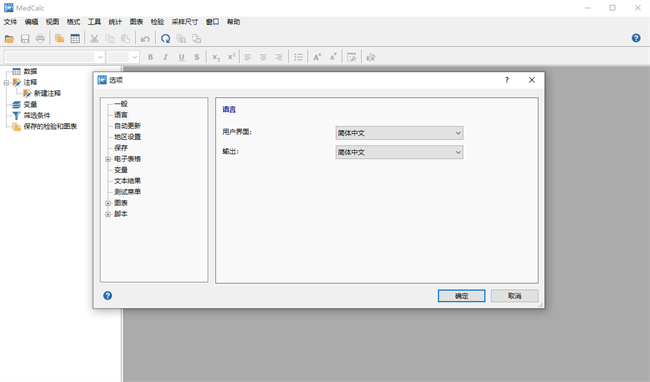This screenshot has width=650, height=382.
Task: Select 数据 in sidebar tree
Action: click(30, 71)
